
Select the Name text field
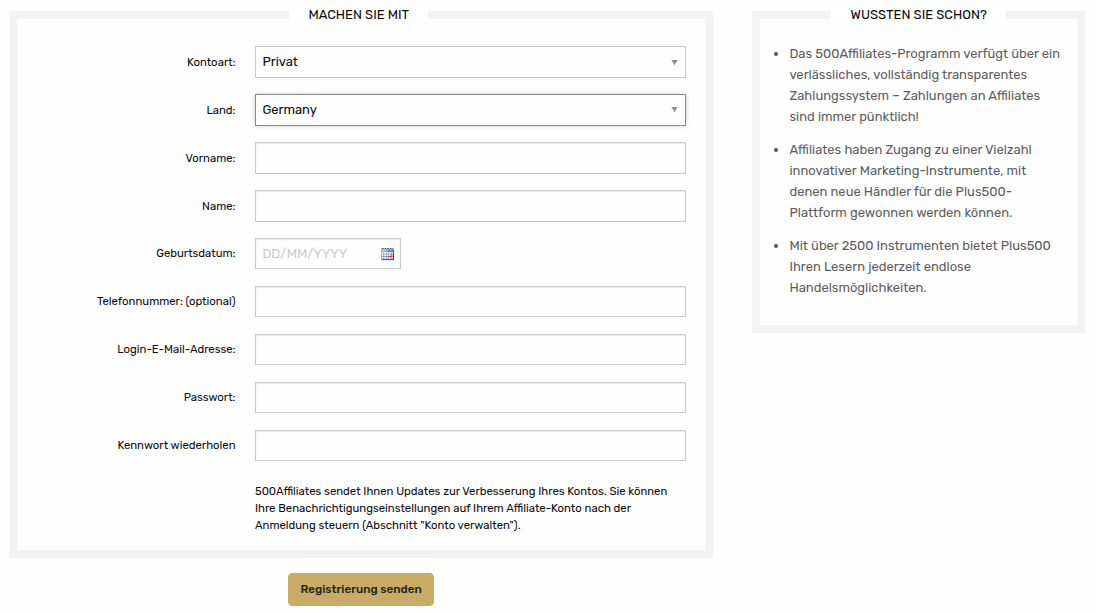[x=470, y=205]
